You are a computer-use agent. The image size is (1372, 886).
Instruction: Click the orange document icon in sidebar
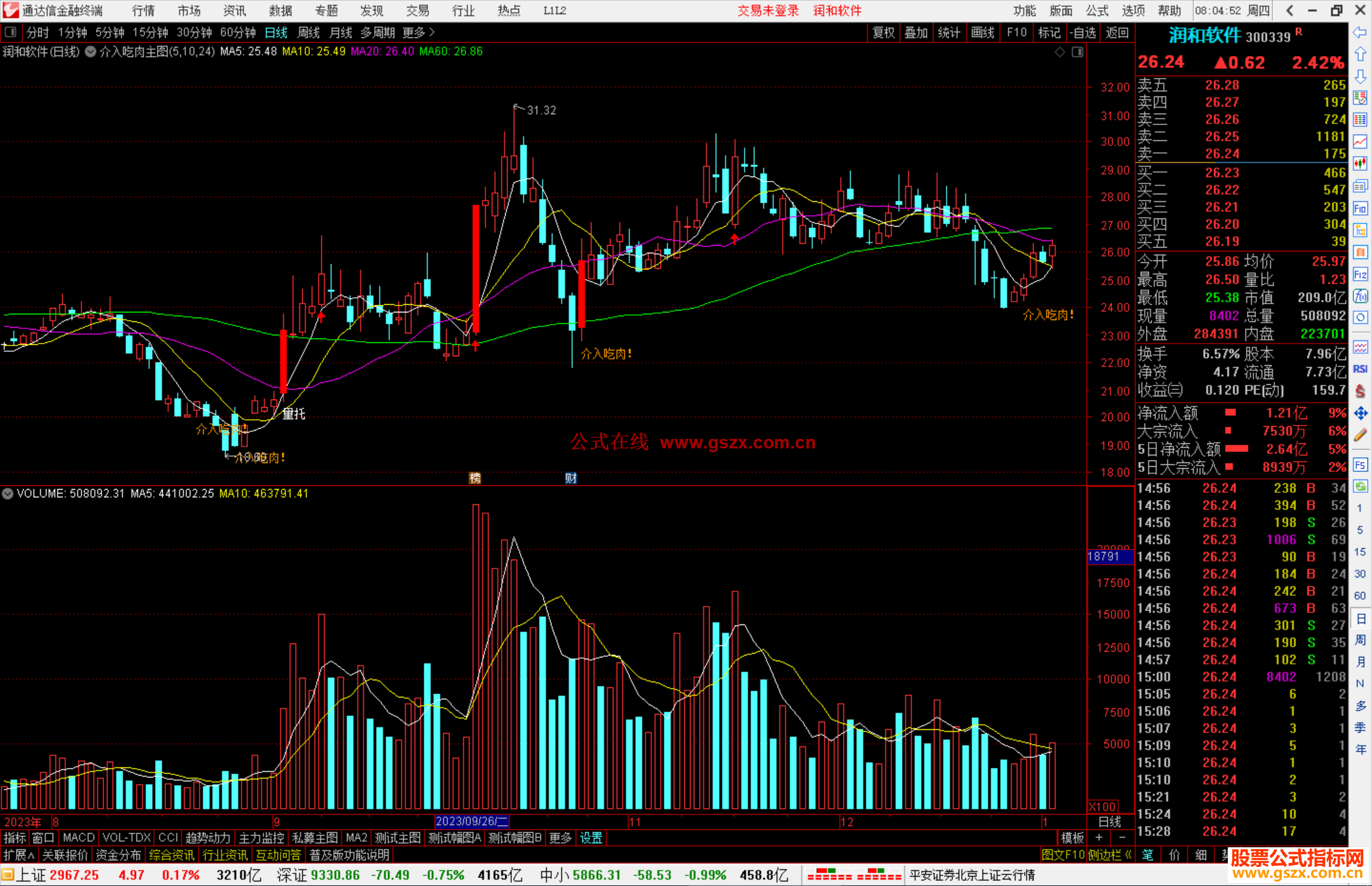pos(1360,252)
